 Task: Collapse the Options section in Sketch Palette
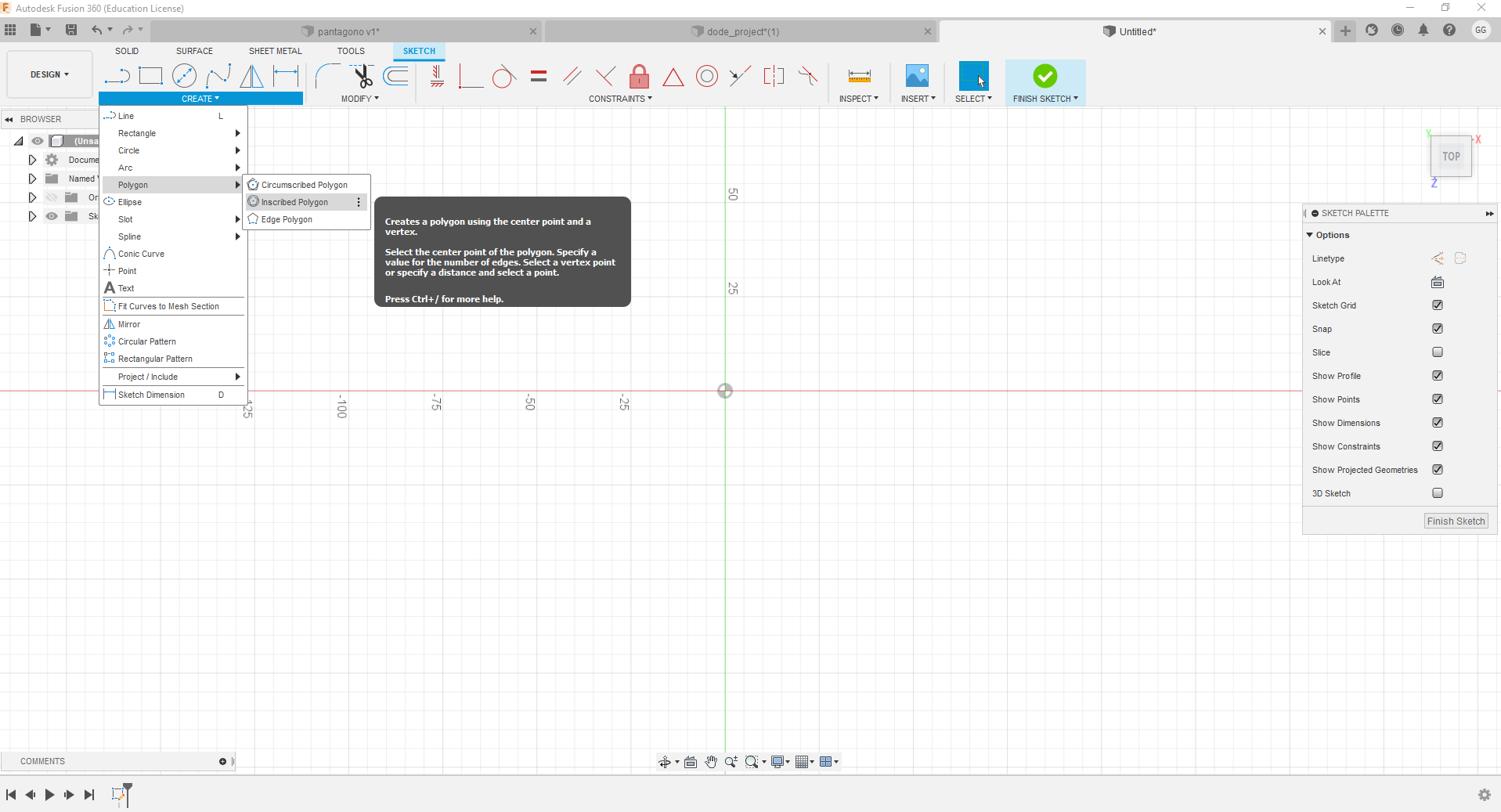click(1310, 235)
